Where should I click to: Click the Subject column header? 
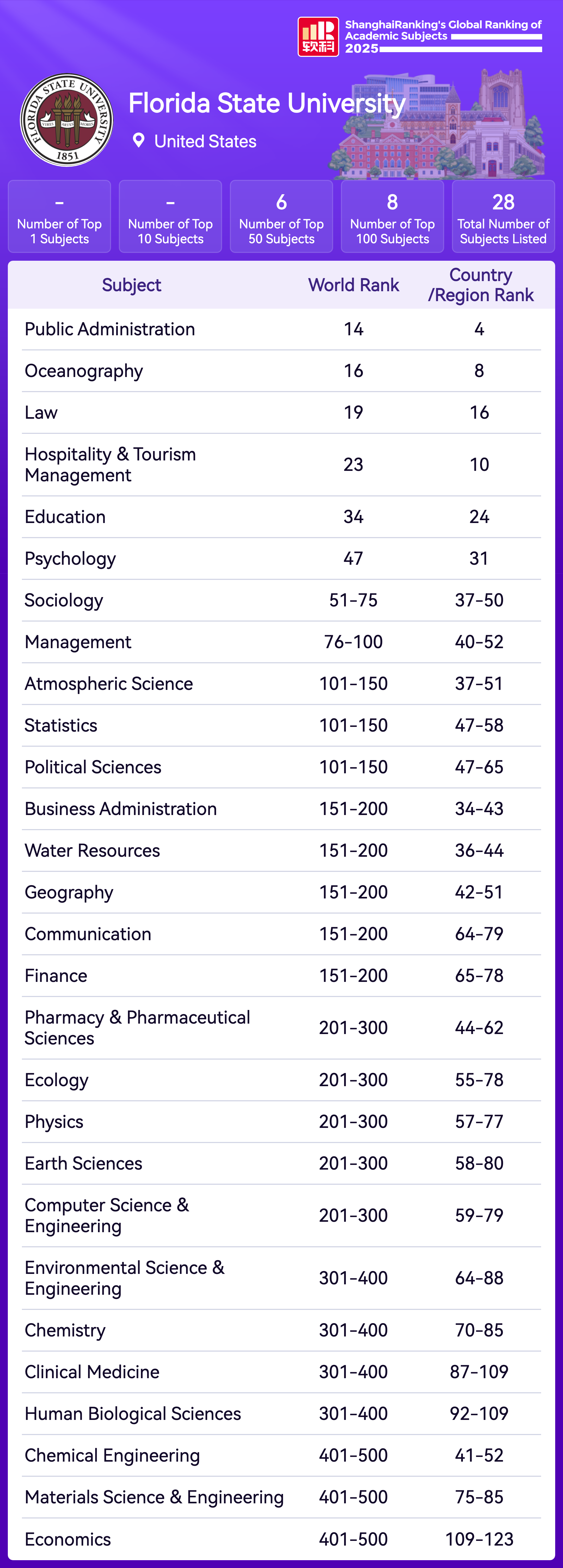coord(131,285)
